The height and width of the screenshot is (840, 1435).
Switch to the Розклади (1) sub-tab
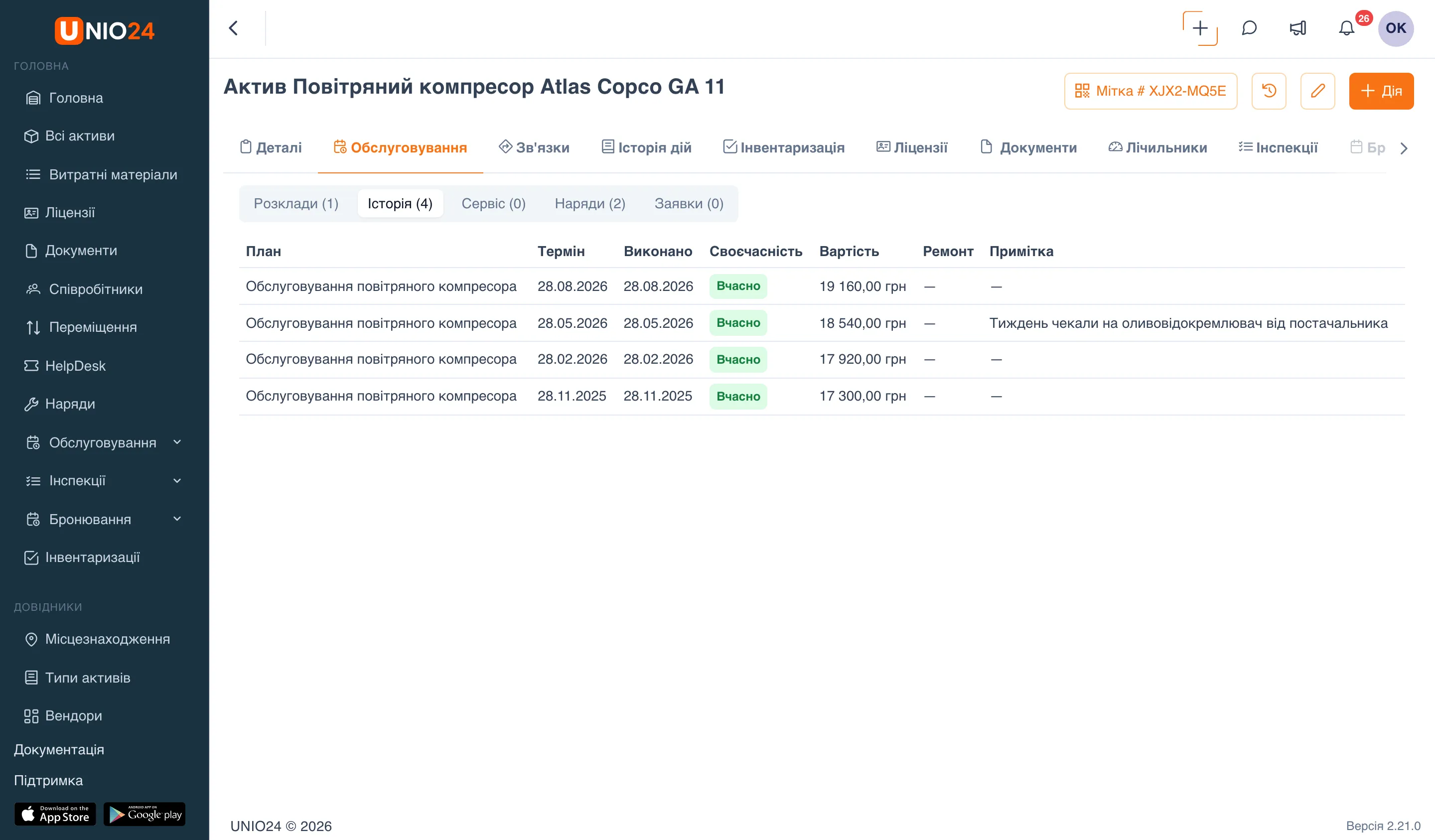[x=296, y=203]
